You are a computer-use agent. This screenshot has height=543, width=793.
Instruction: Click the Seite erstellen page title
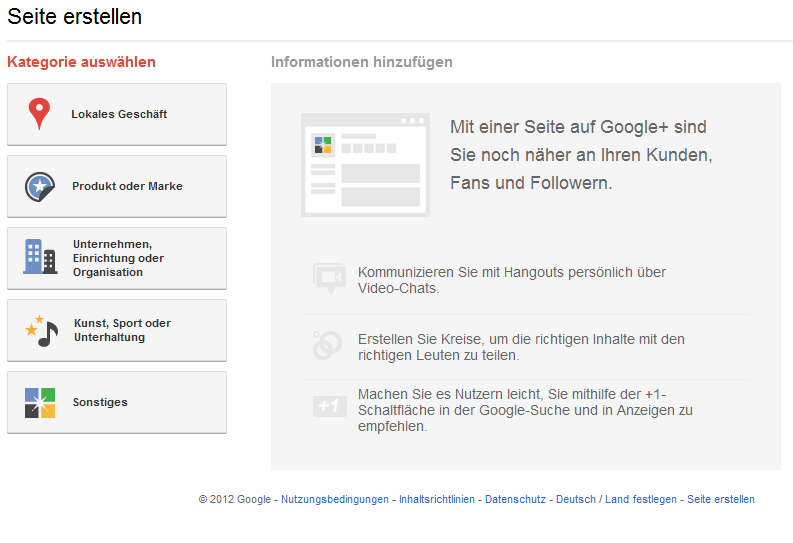74,16
